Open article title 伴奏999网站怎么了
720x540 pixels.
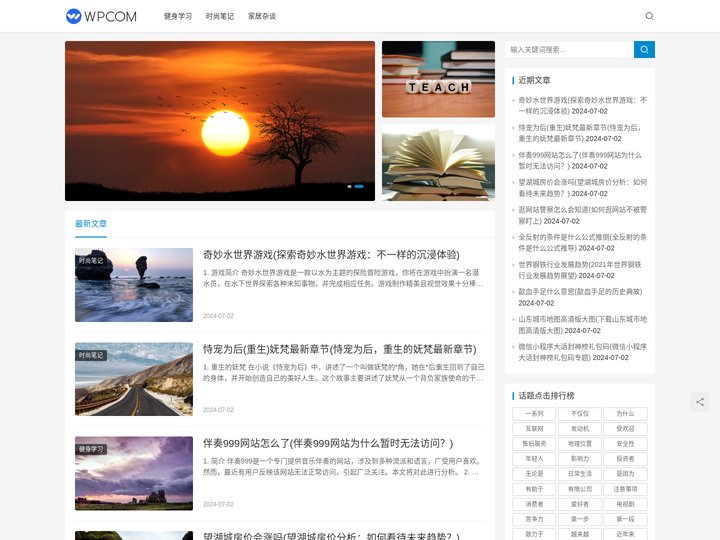click(328, 443)
